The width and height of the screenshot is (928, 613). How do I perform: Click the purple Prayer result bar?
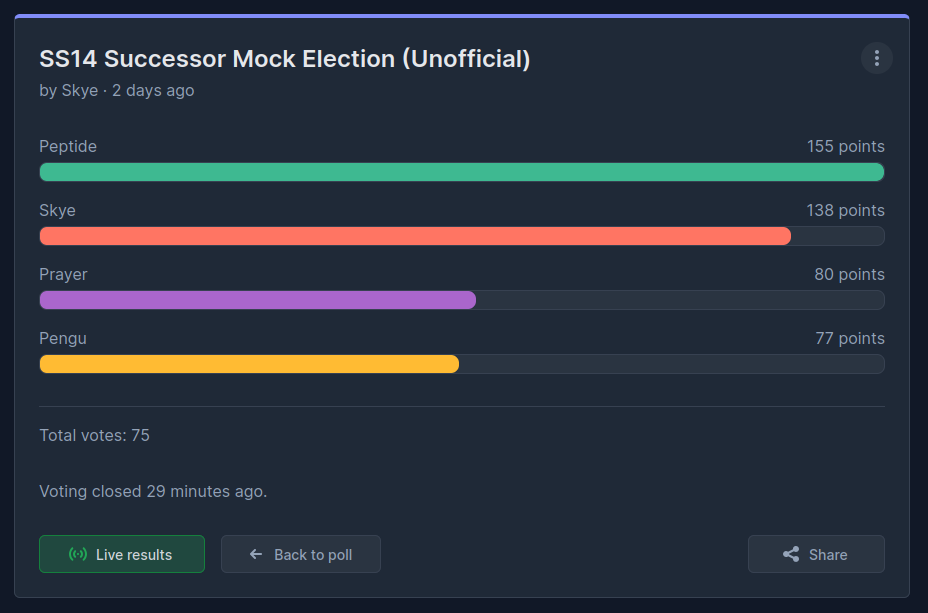(x=257, y=300)
